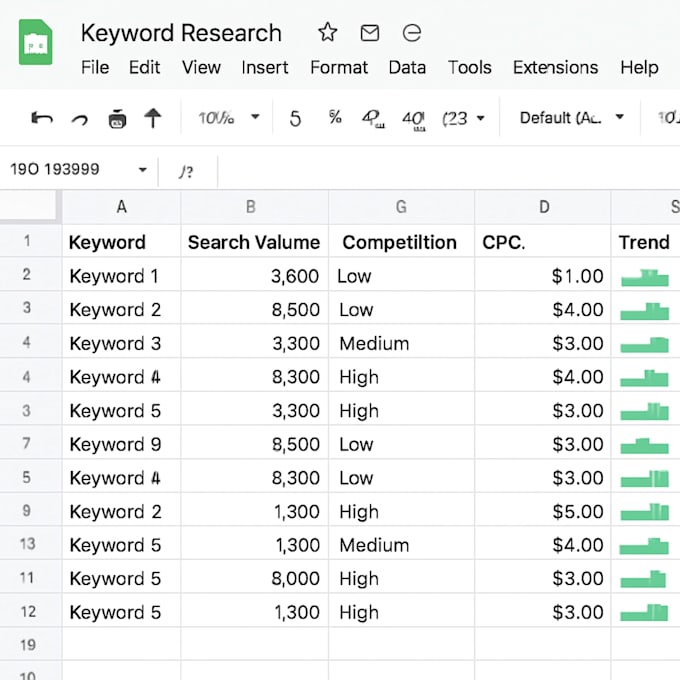Click the 'CPC.' header cell
This screenshot has width=680, height=680.
[x=543, y=241]
